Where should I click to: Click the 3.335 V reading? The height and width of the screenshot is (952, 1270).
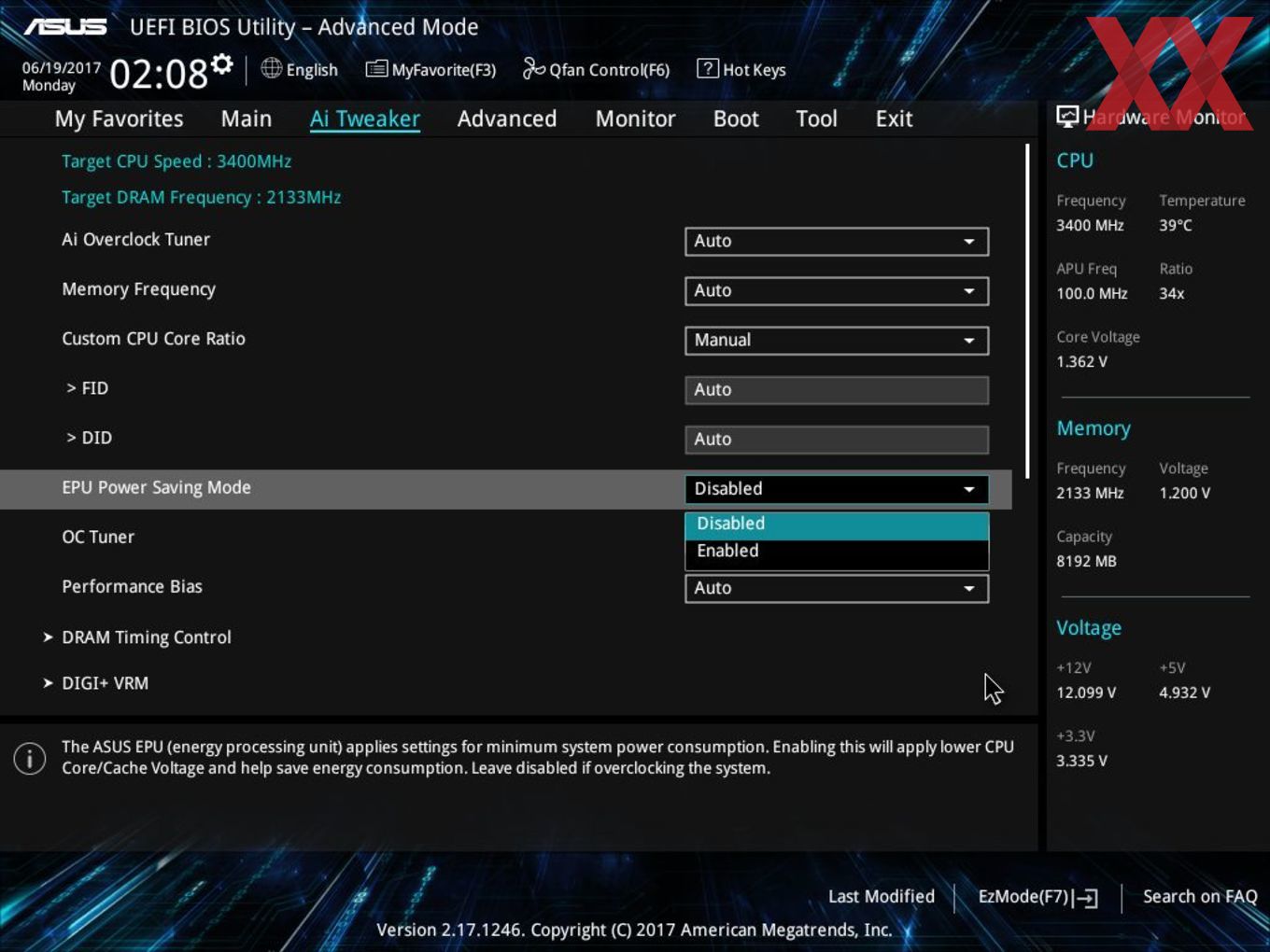1081,761
